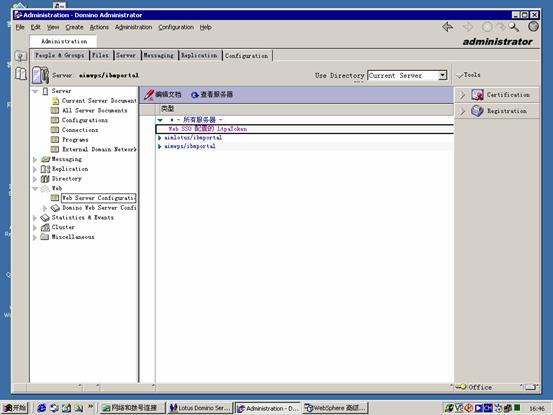Collapse the Server tree node
Screen dimensions: 553x415
pos(35,91)
